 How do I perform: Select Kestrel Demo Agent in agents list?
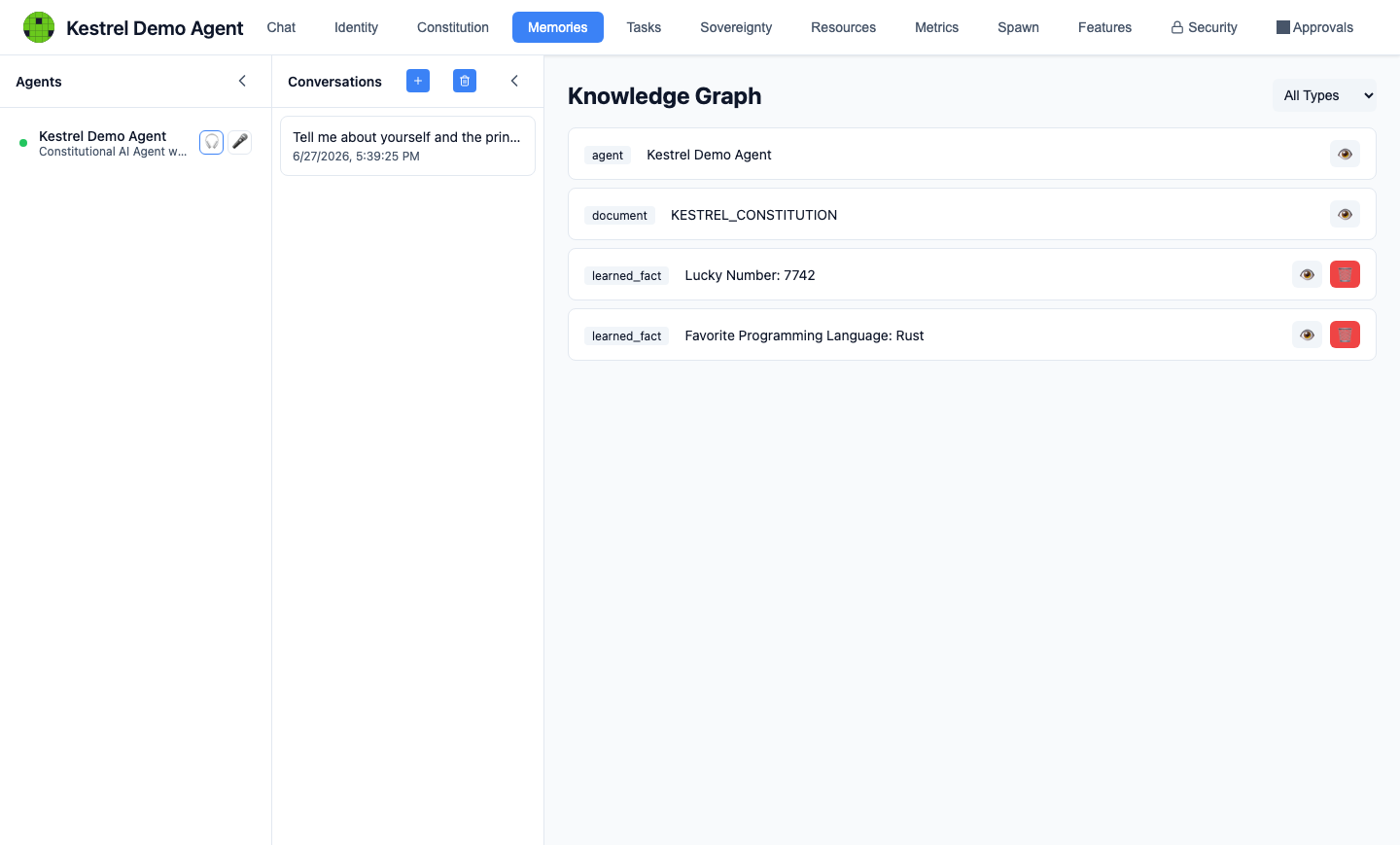tap(135, 143)
